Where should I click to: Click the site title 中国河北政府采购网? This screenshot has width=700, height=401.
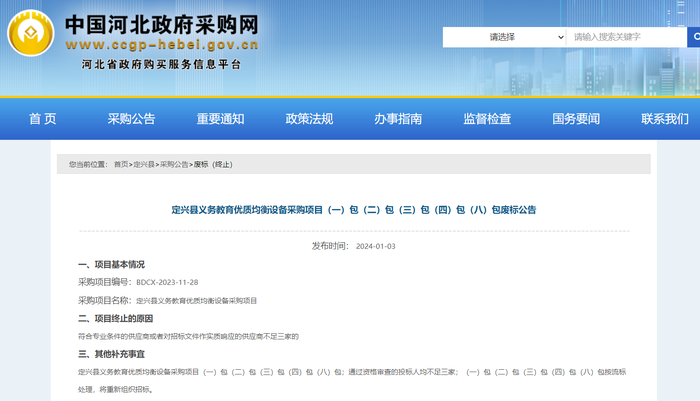[162, 25]
